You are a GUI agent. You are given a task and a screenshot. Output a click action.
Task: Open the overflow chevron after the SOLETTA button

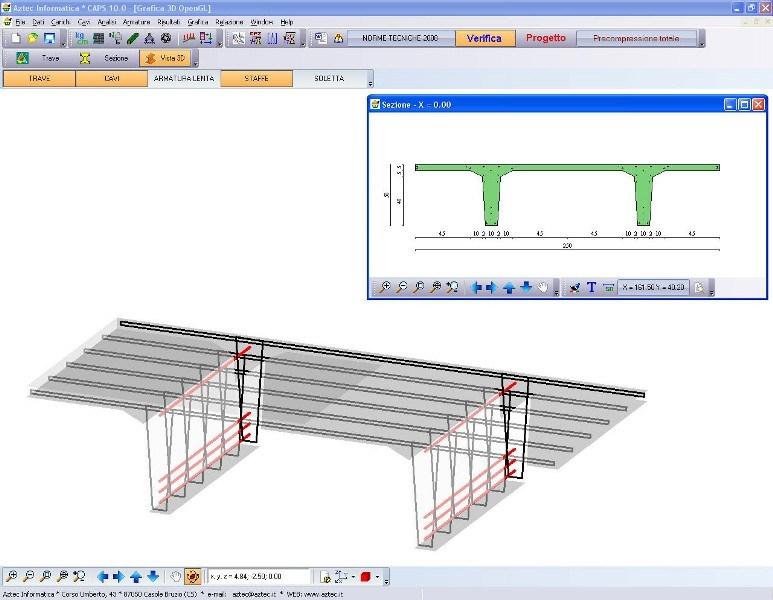370,82
